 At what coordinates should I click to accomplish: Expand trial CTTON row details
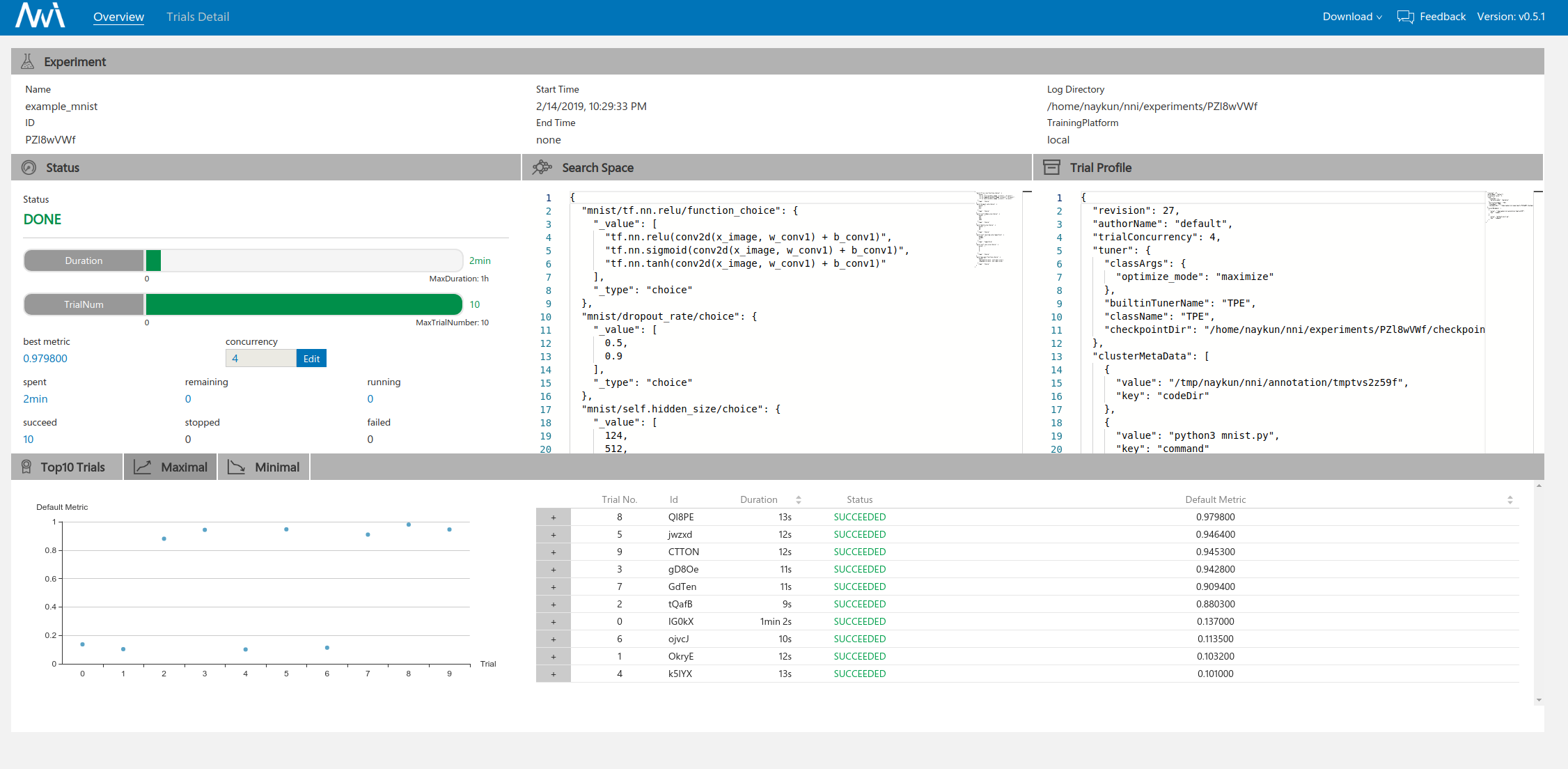(x=554, y=552)
